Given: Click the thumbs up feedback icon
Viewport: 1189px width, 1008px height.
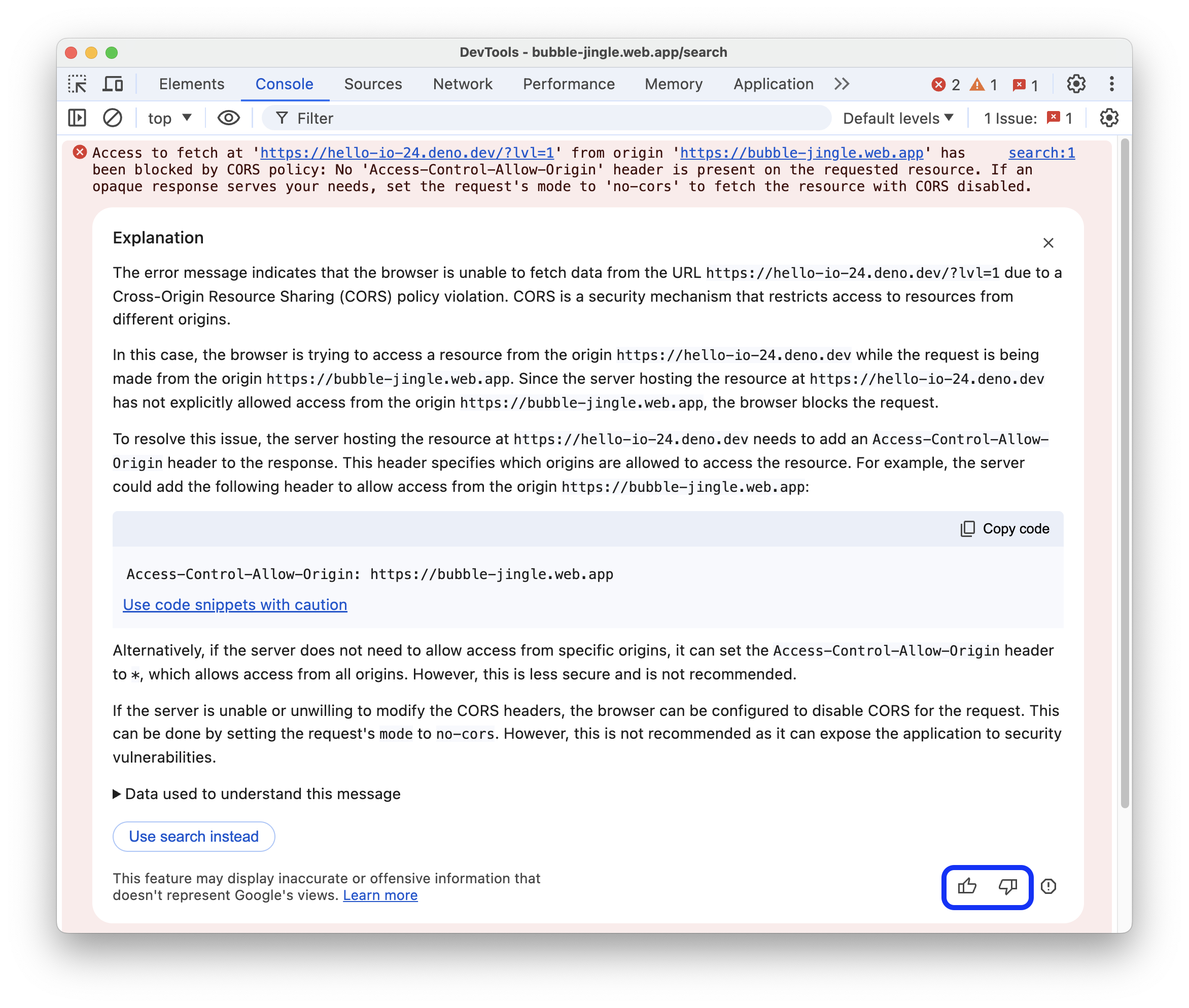Looking at the screenshot, I should pyautogui.click(x=966, y=886).
